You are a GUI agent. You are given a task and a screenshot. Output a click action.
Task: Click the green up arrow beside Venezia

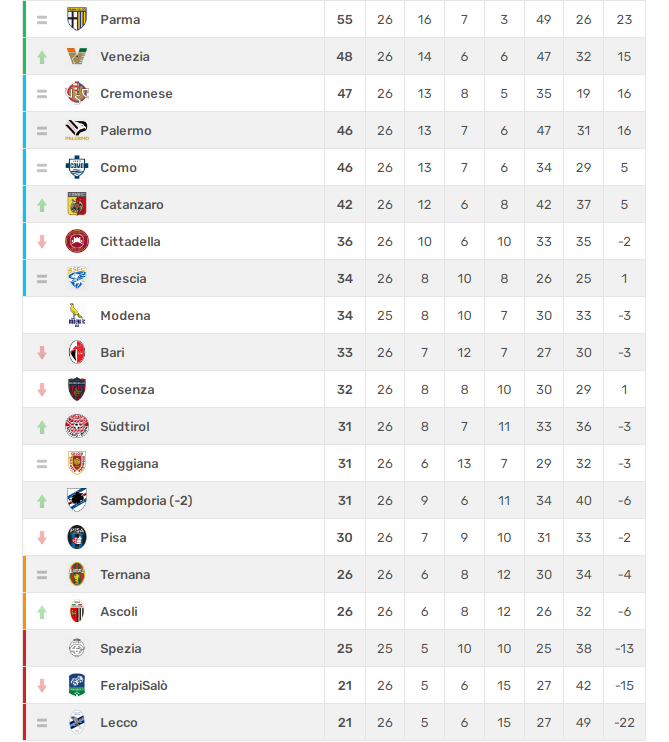(42, 57)
